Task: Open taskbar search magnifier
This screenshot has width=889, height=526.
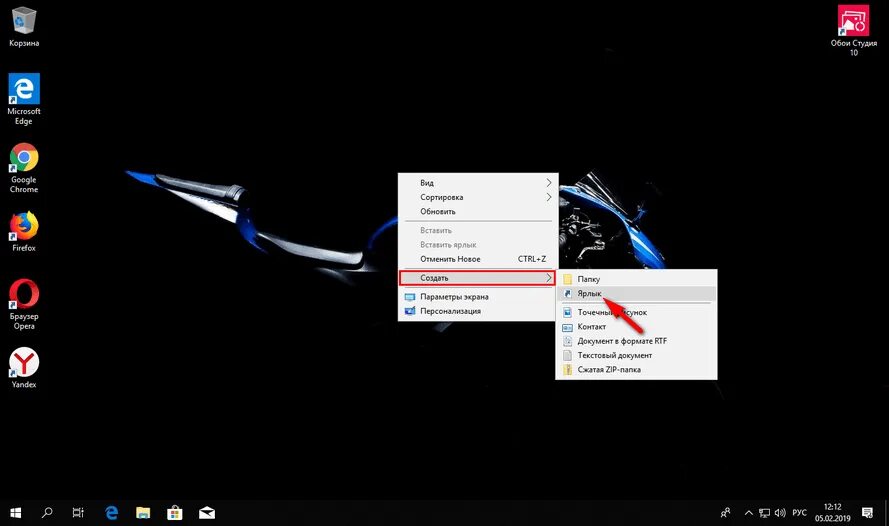Action: (47, 512)
